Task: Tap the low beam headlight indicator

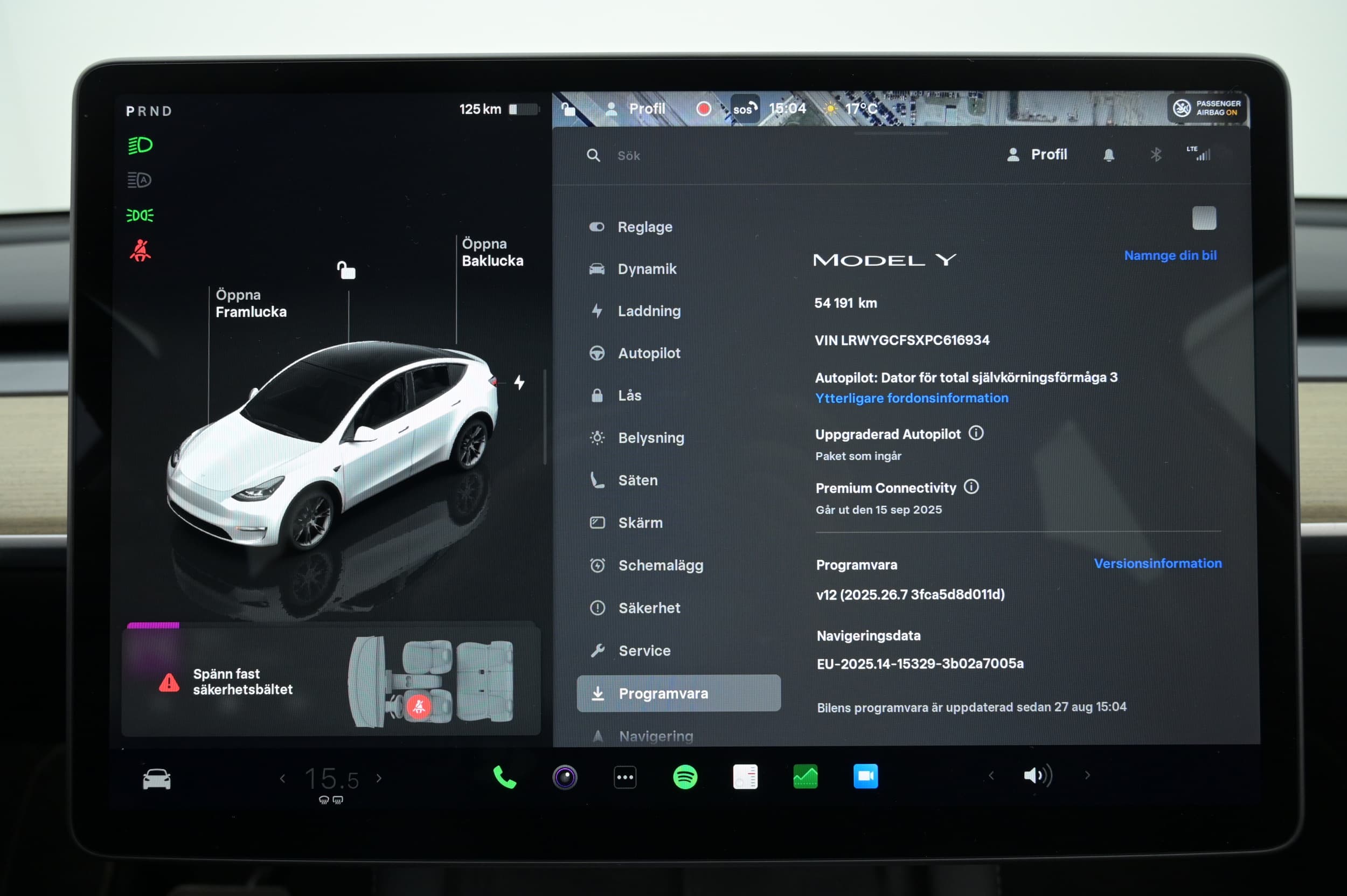Action: [140, 145]
